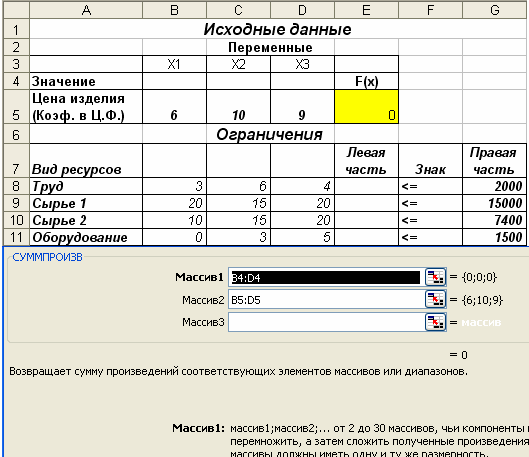Select cell D5 with value 9
Image resolution: width=529 pixels, height=457 pixels.
(x=302, y=107)
